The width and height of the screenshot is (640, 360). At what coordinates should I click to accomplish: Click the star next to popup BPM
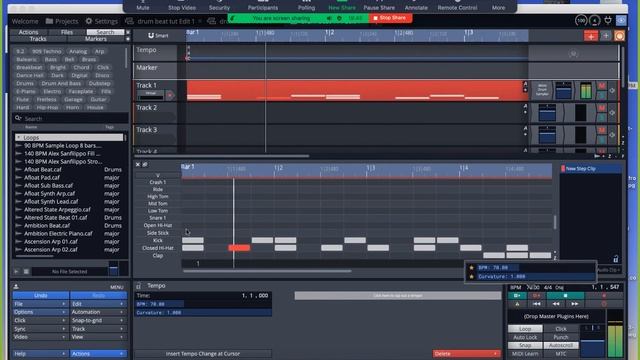tap(471, 268)
